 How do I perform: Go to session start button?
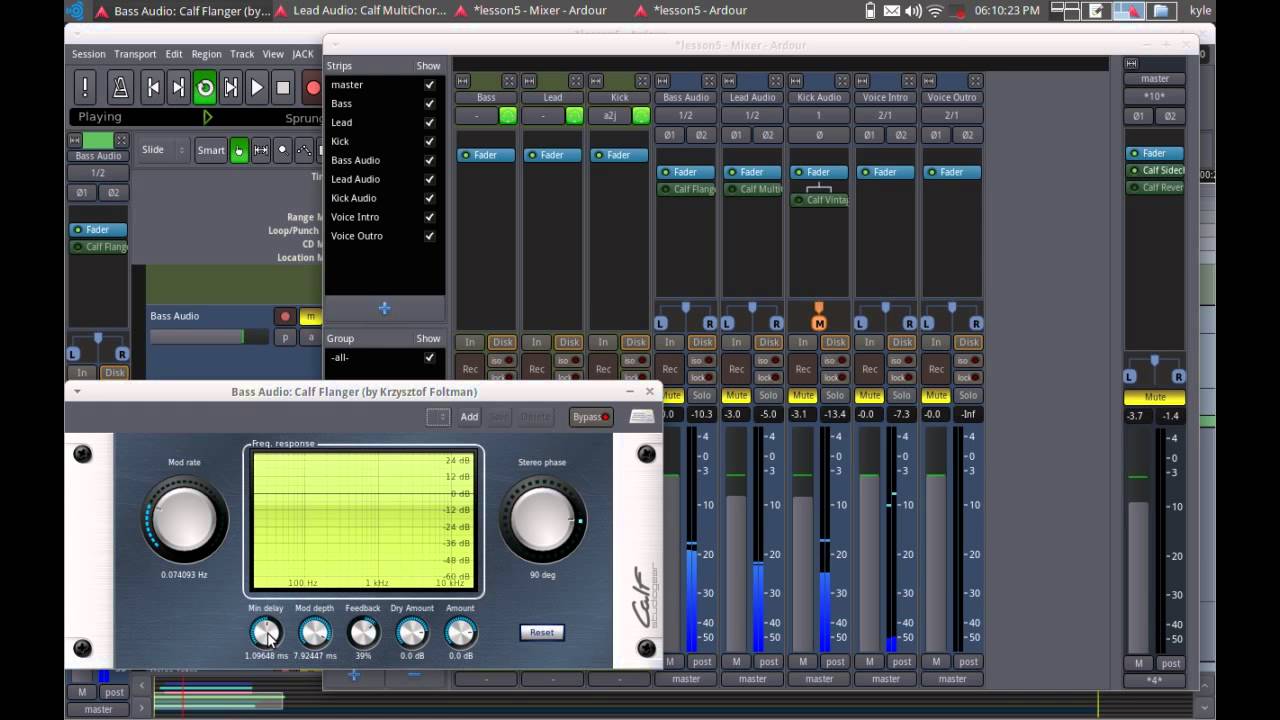[x=153, y=88]
